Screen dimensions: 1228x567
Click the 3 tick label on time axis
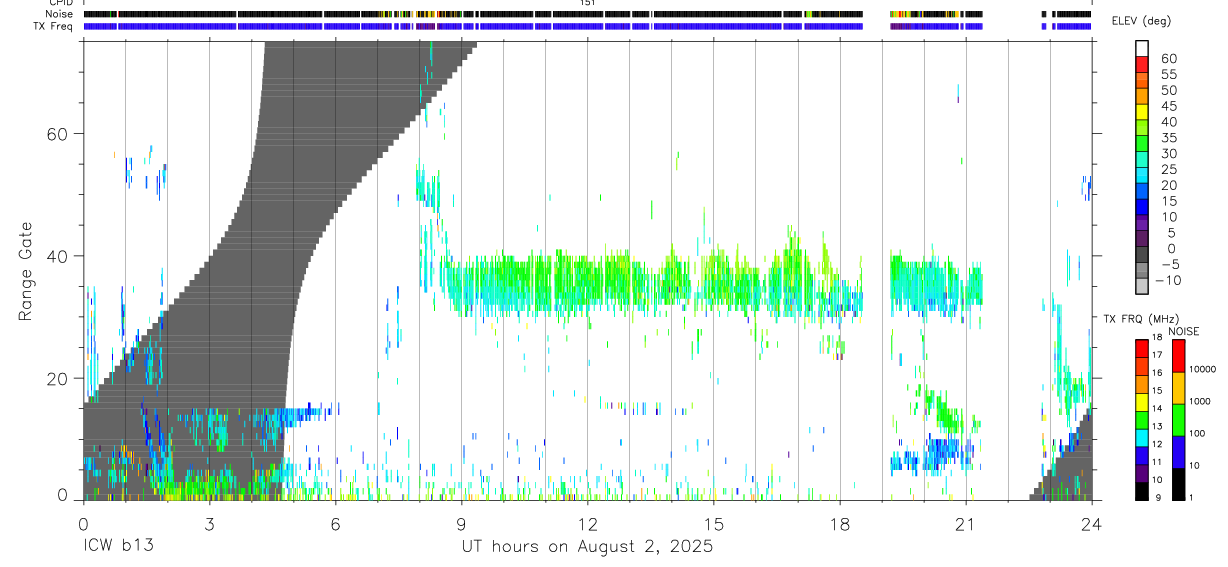click(x=209, y=524)
